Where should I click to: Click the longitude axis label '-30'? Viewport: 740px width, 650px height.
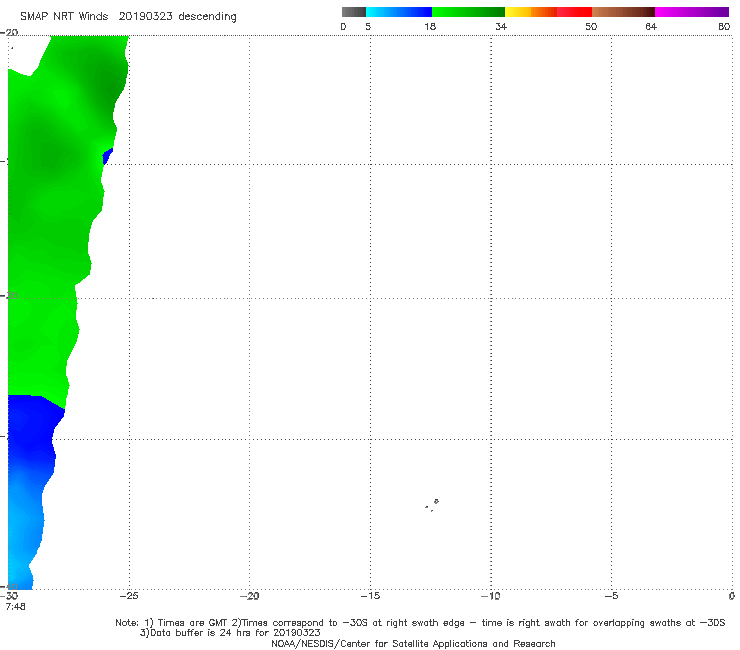pyautogui.click(x=9, y=596)
